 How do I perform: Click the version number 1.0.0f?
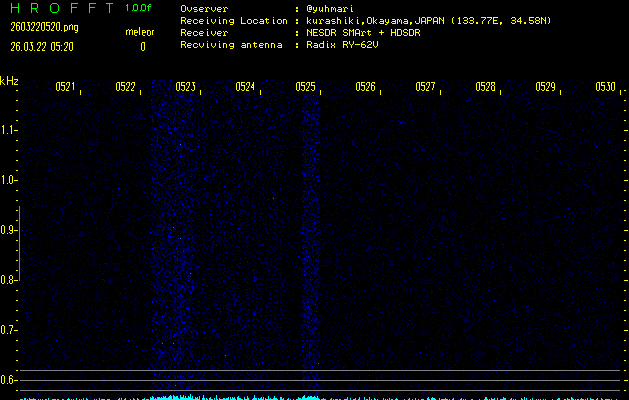[138, 8]
